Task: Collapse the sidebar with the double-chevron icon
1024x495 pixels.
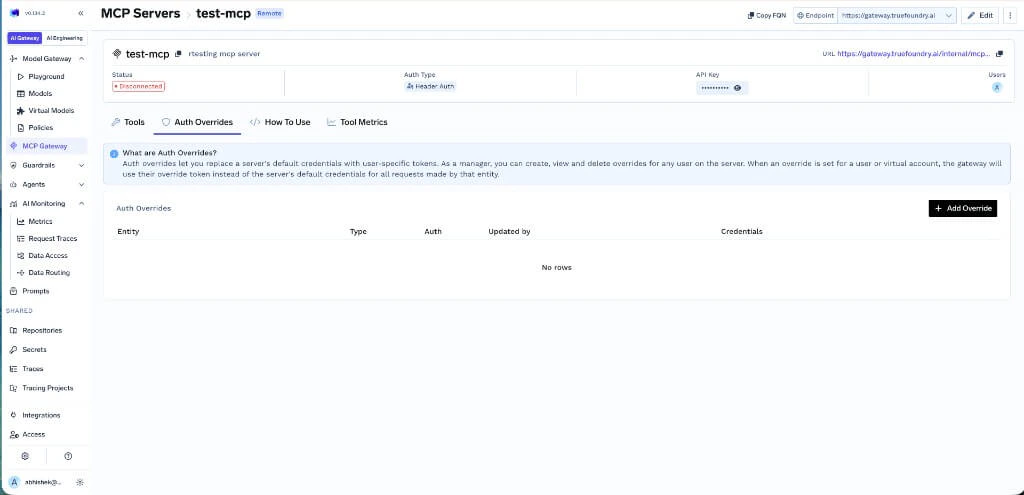Action: point(80,13)
